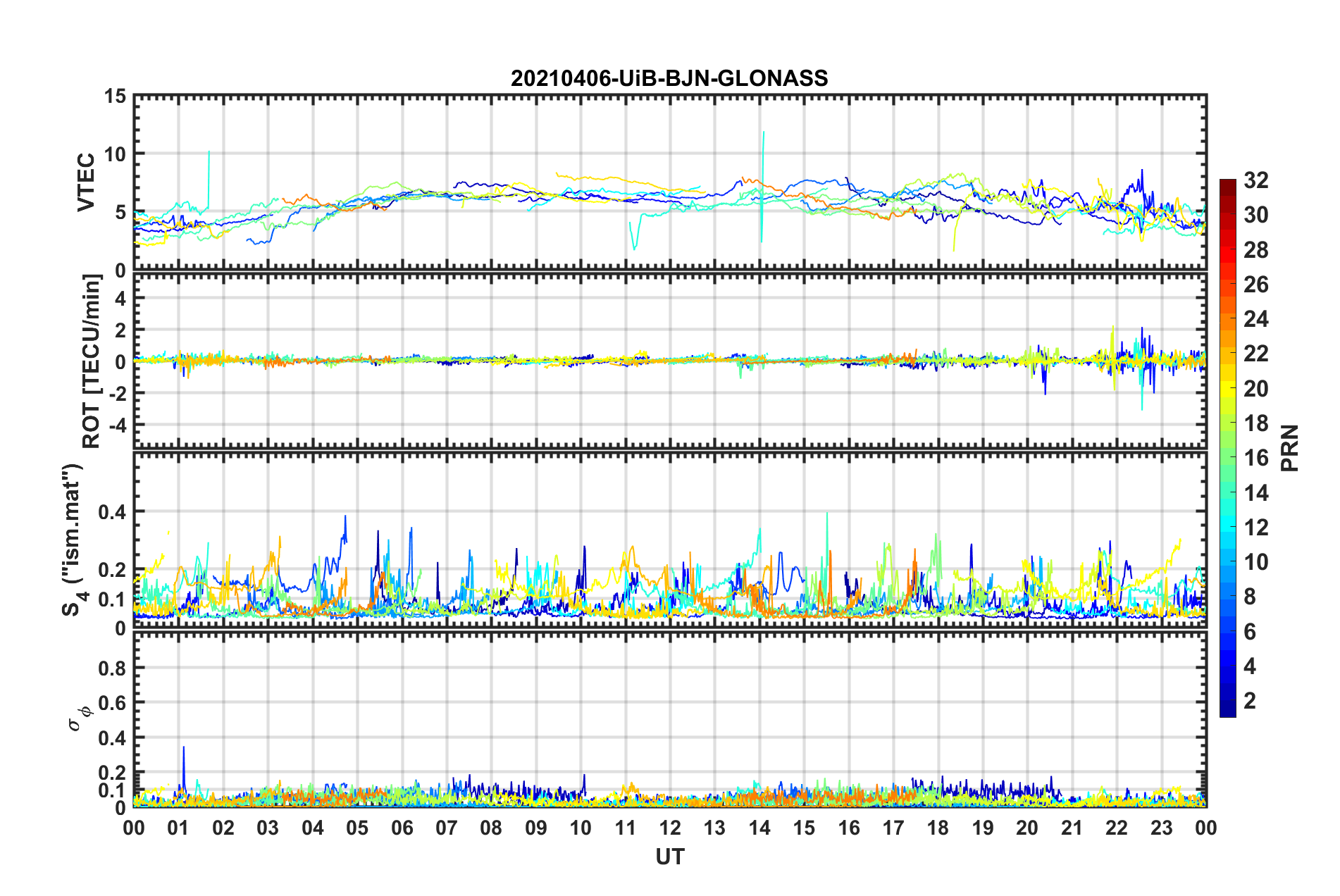Click inside the S4 scintillation plot panel
1340x896 pixels.
(670, 540)
